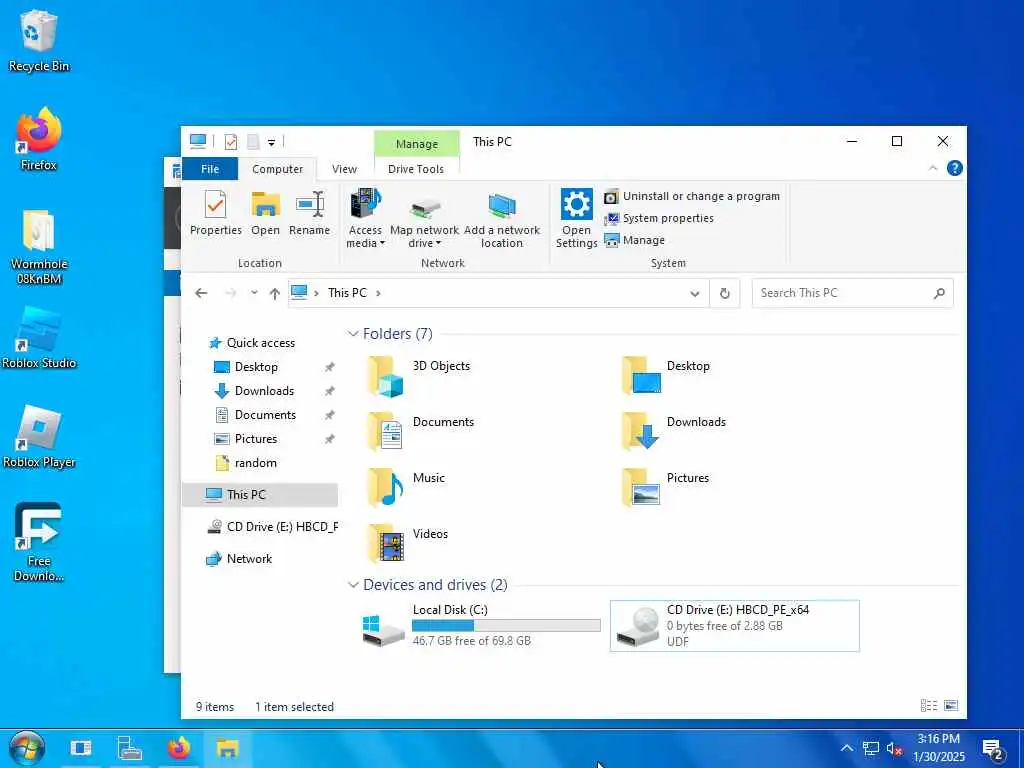Viewport: 1024px width, 768px height.
Task: Click the Properties ribbon icon
Action: pyautogui.click(x=216, y=213)
